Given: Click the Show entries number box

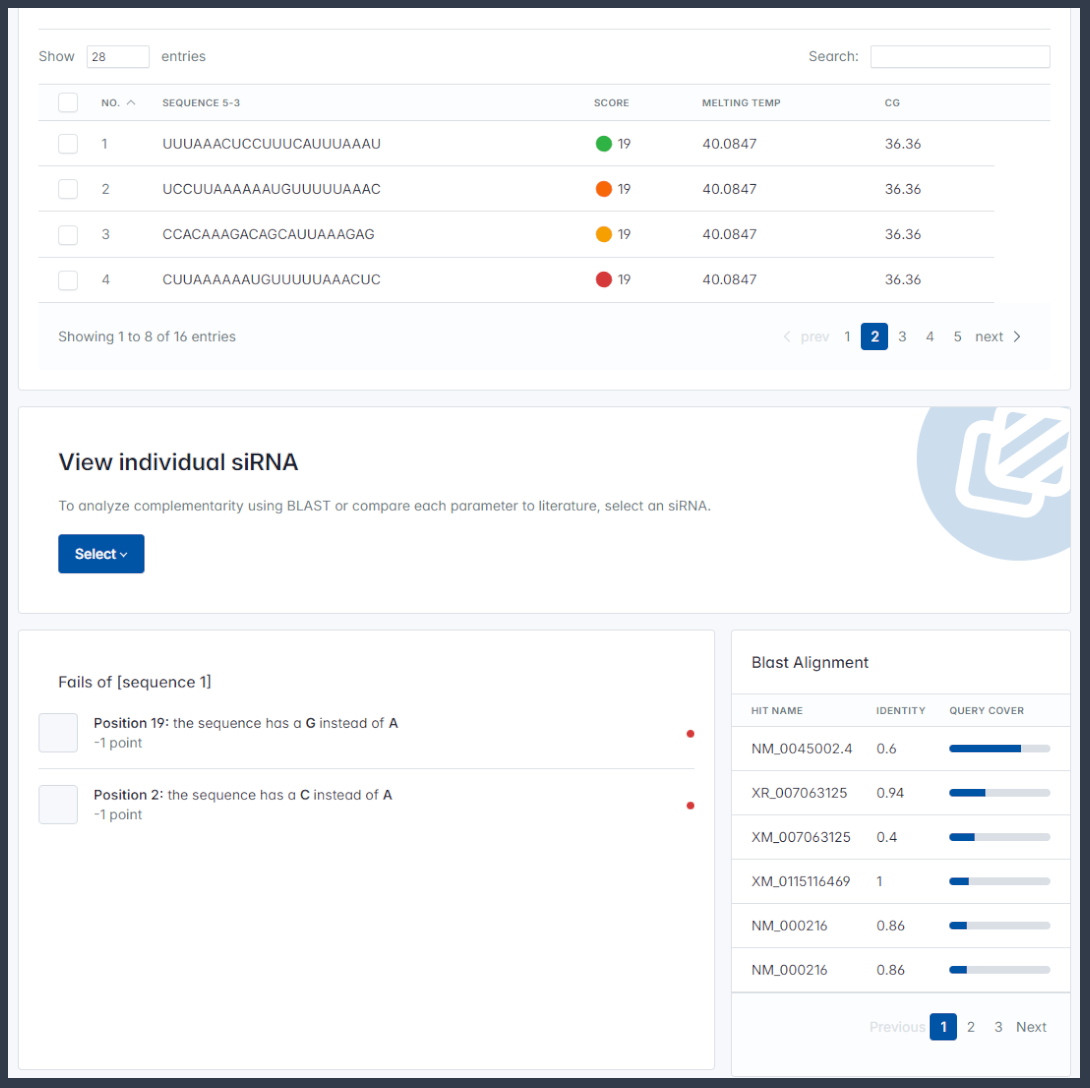Looking at the screenshot, I should 118,57.
